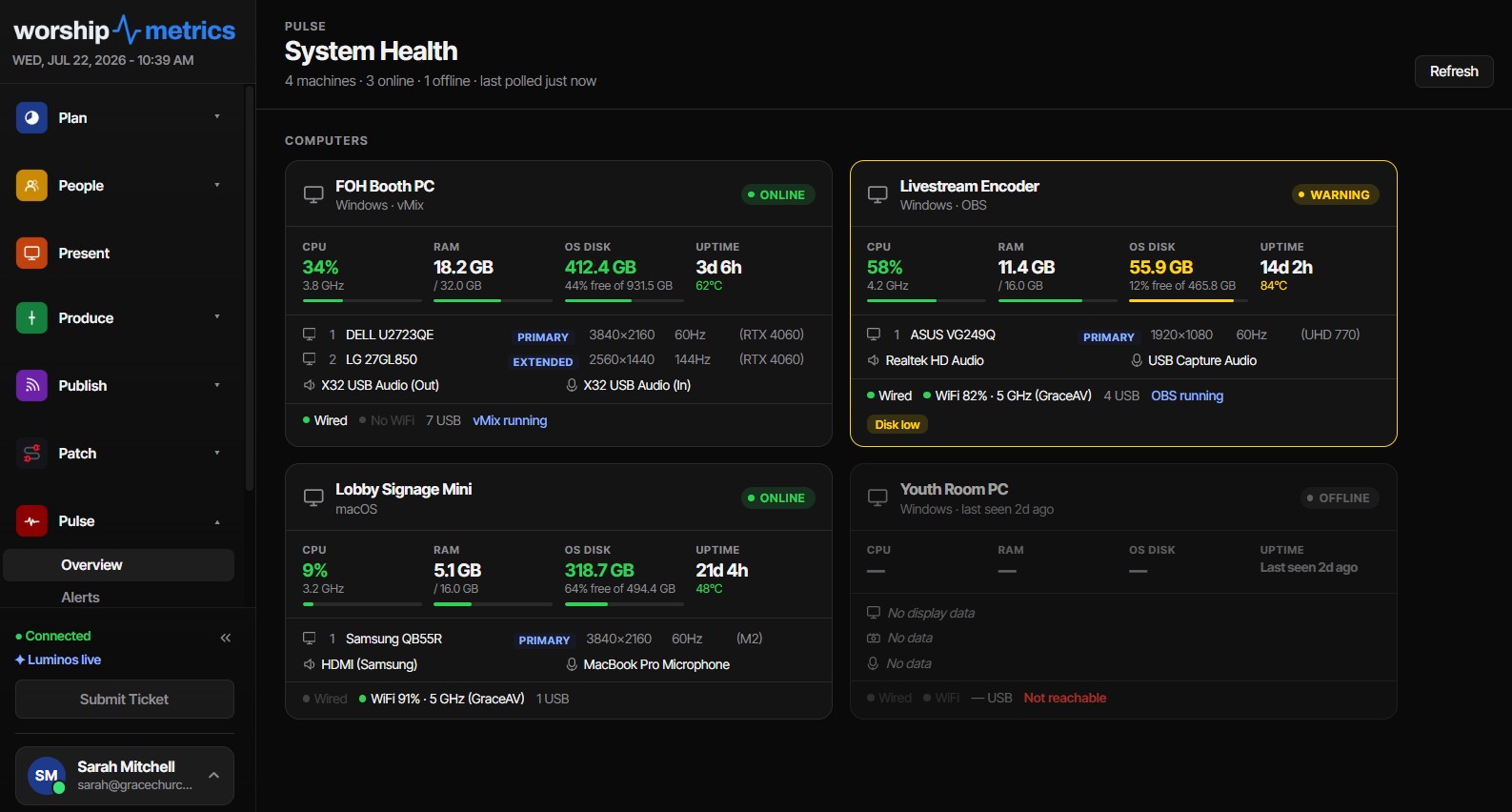
Task: Collapse sidebar with double-chevron icon
Action: (x=226, y=638)
